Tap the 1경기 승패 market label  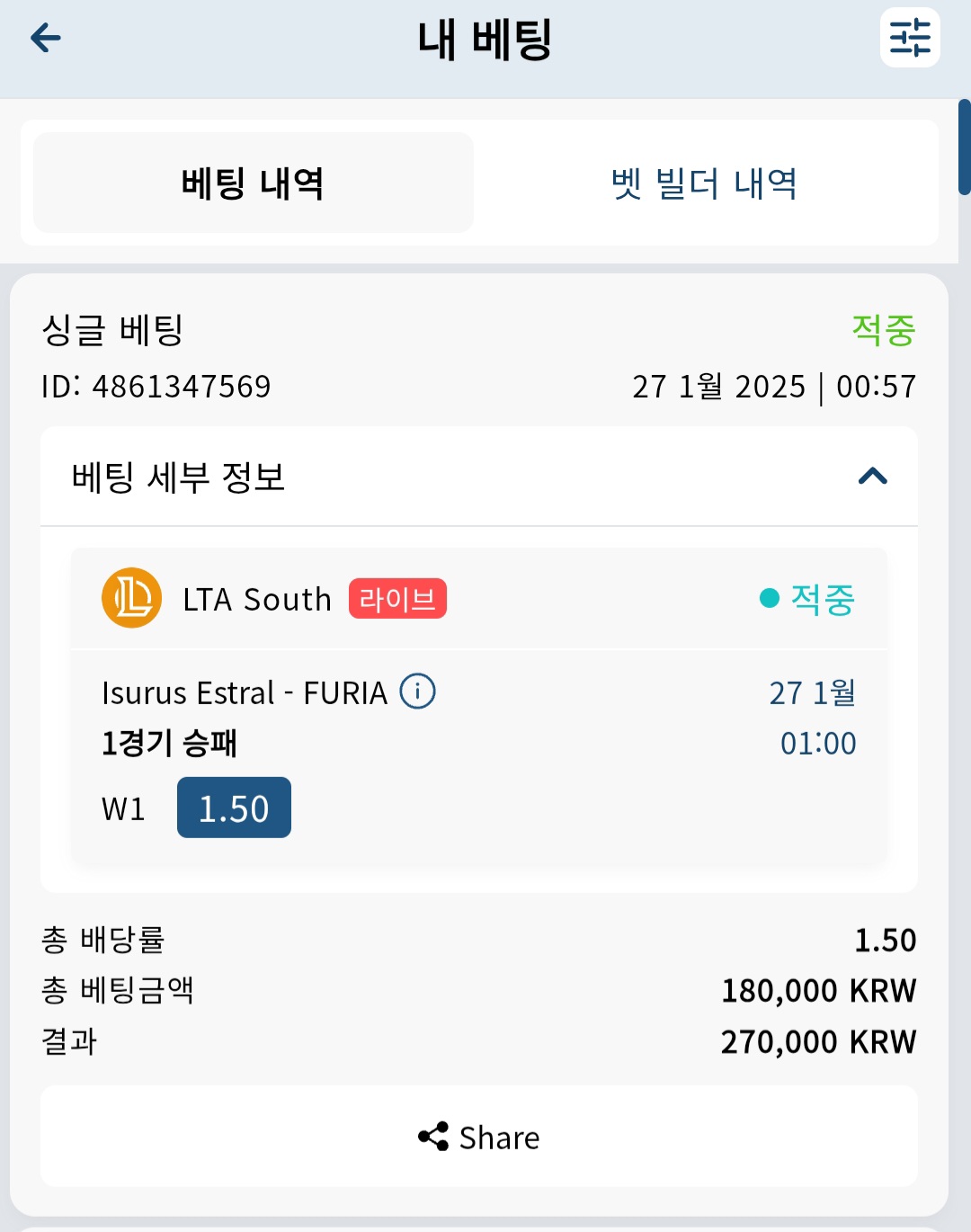point(169,744)
